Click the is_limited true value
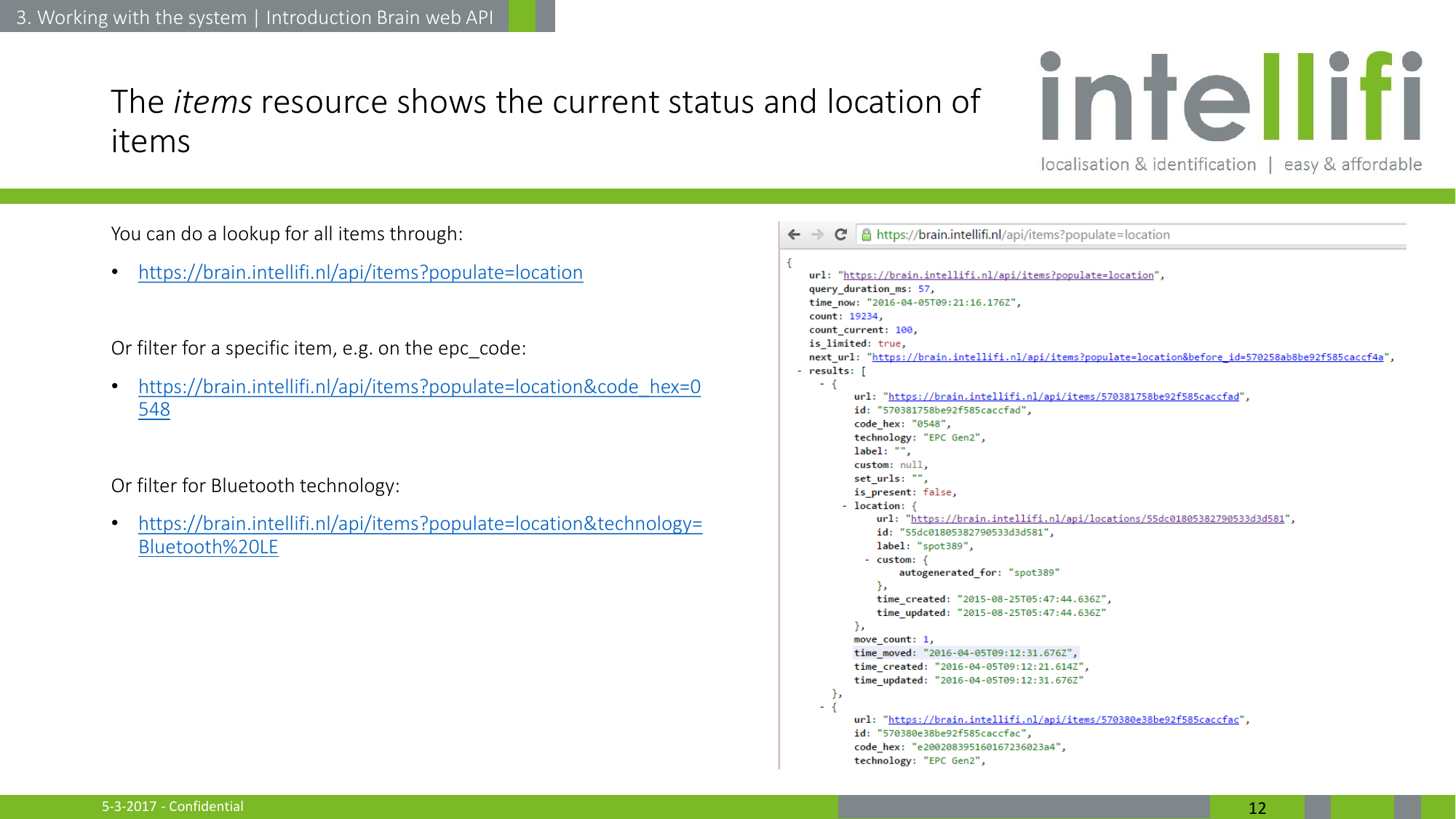 pyautogui.click(x=889, y=344)
